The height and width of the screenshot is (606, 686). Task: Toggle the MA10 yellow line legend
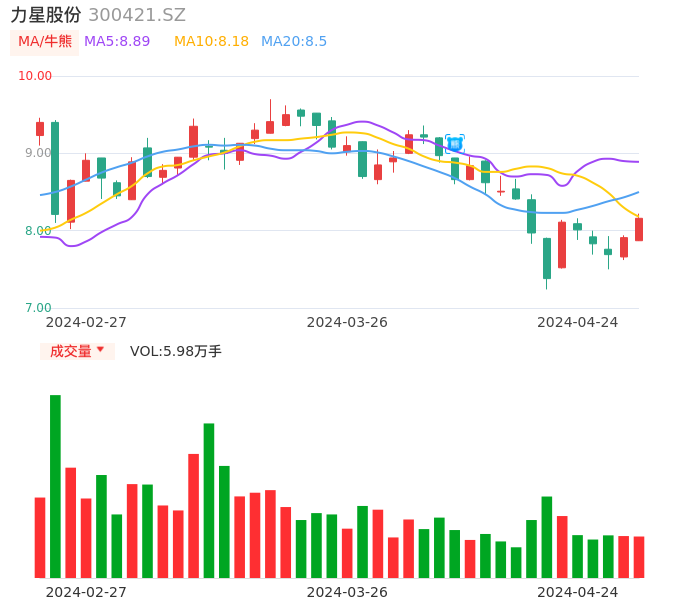click(211, 42)
